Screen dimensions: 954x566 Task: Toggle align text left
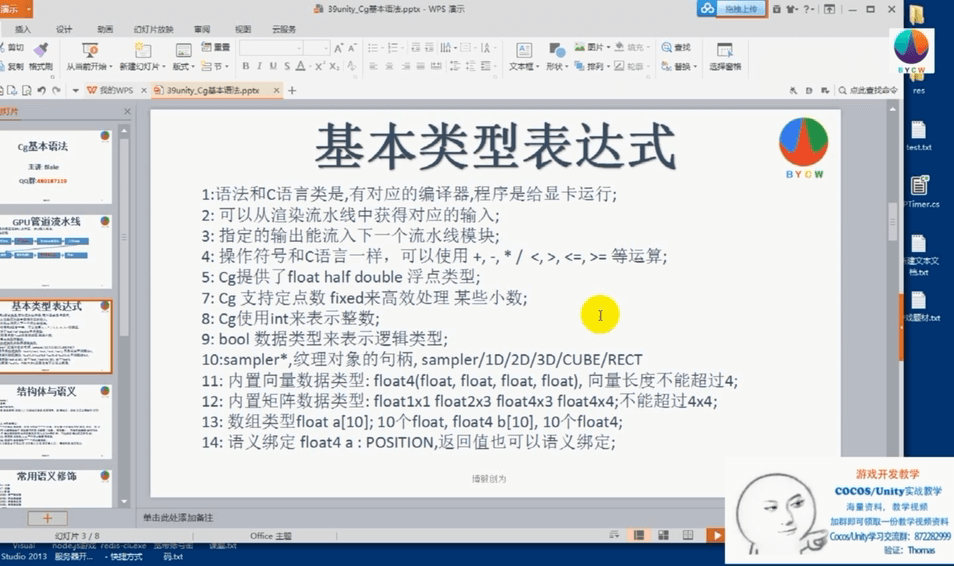click(374, 66)
